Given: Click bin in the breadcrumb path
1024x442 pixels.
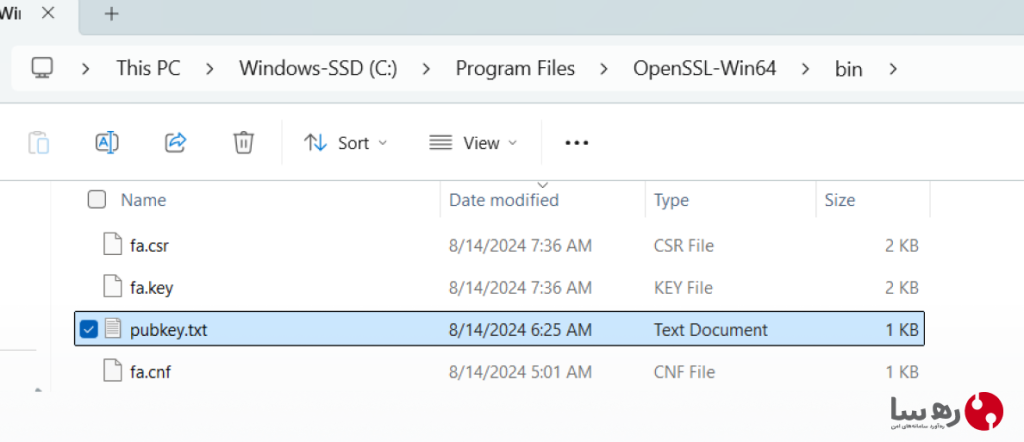Looking at the screenshot, I should pyautogui.click(x=848, y=69).
